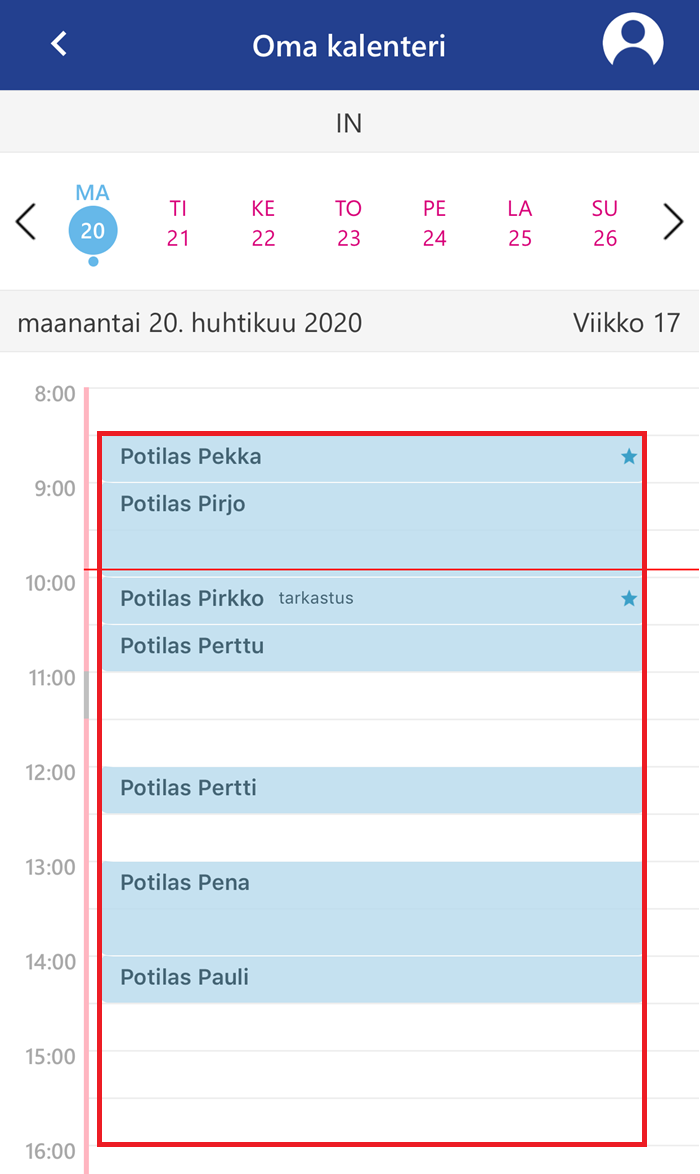Open the Potilas Pertti appointment at 12:00
This screenshot has height=1174, width=700.
point(372,790)
